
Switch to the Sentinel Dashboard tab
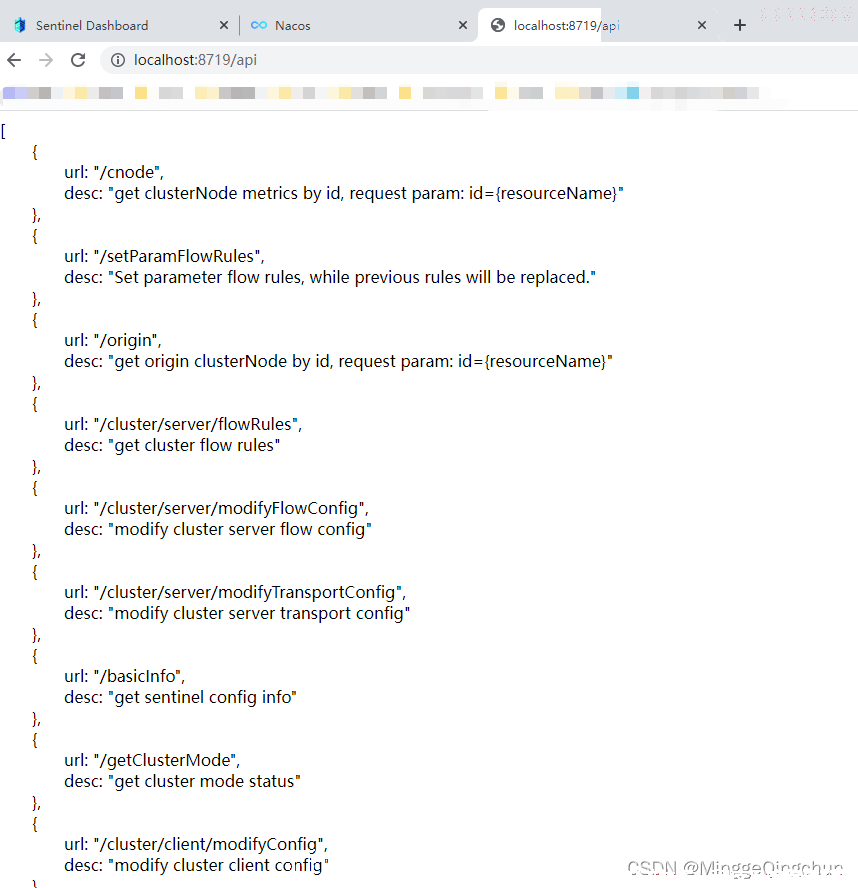(119, 25)
